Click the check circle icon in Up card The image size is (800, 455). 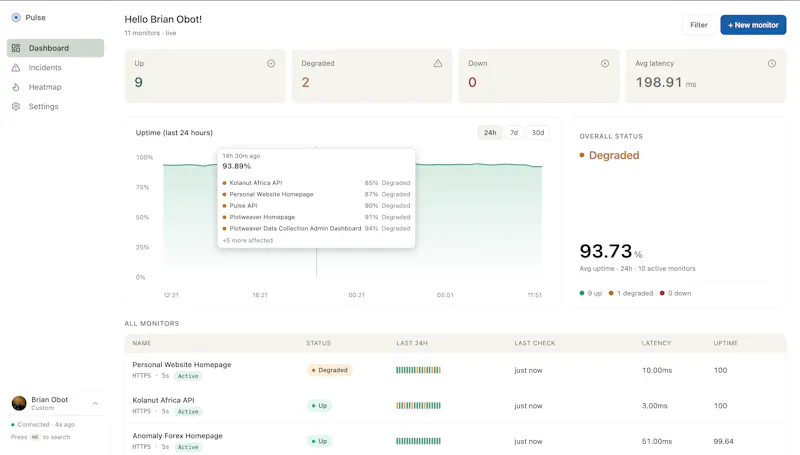(x=271, y=63)
